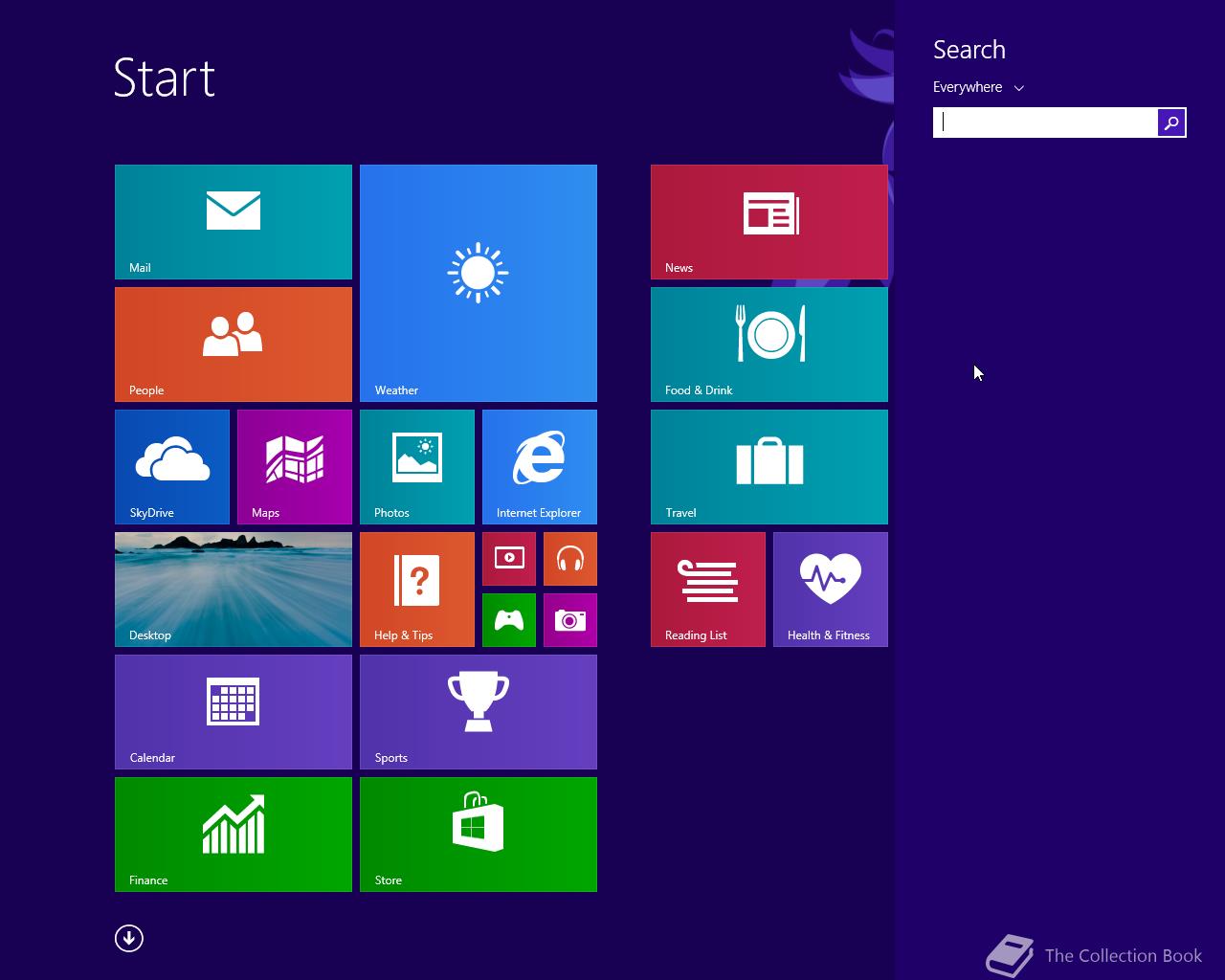This screenshot has height=980, width=1225.
Task: Open the Health & Fitness tile
Action: tap(831, 590)
